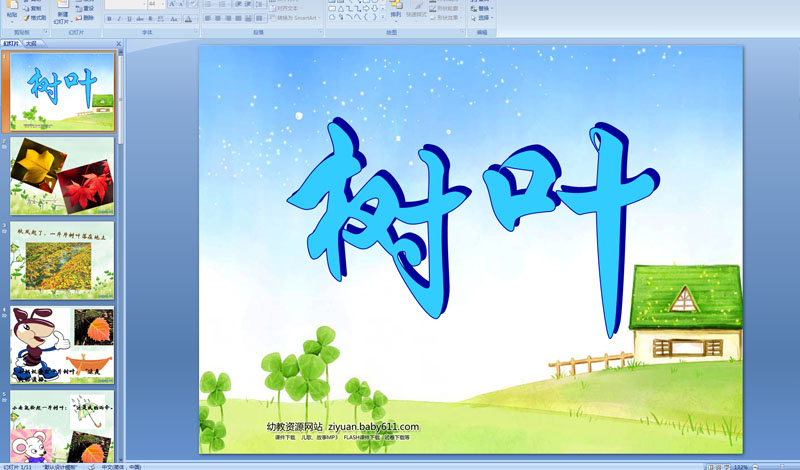Image resolution: width=800 pixels, height=470 pixels.
Task: Click the Paste clipboard icon
Action: pos(12,5)
